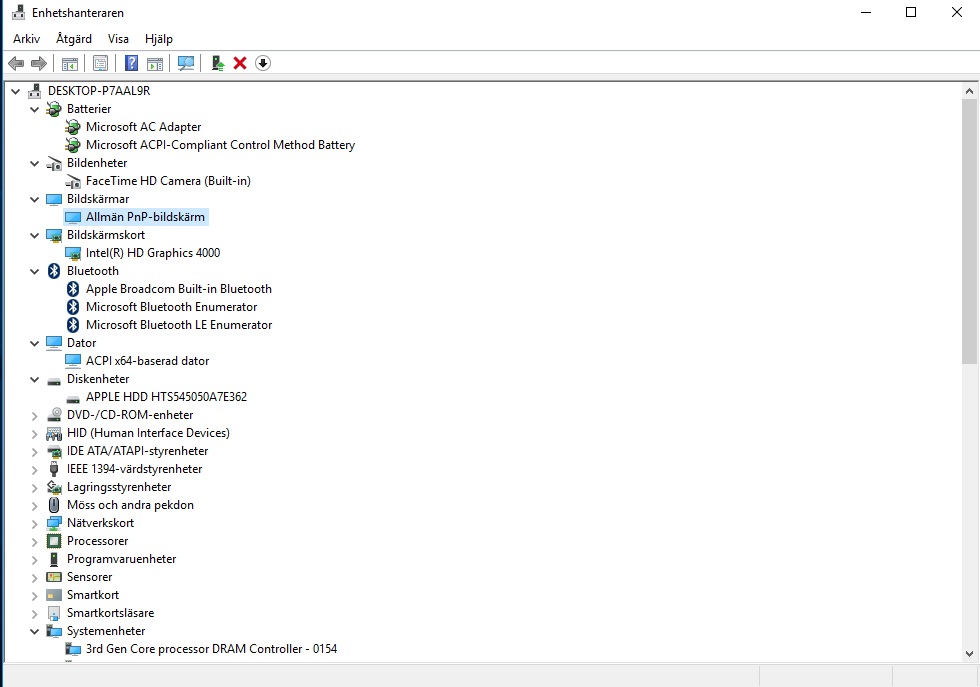The image size is (980, 687).
Task: Click the Update driver toolbar icon
Action: 218,63
